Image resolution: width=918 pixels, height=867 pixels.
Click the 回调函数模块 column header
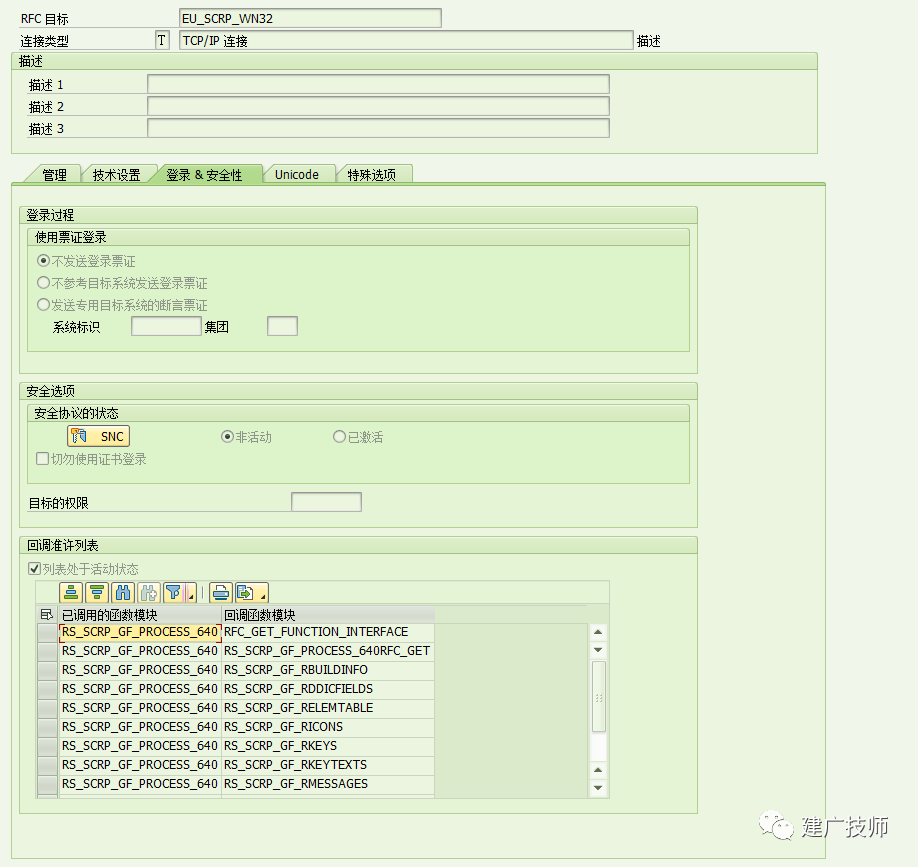[328, 615]
